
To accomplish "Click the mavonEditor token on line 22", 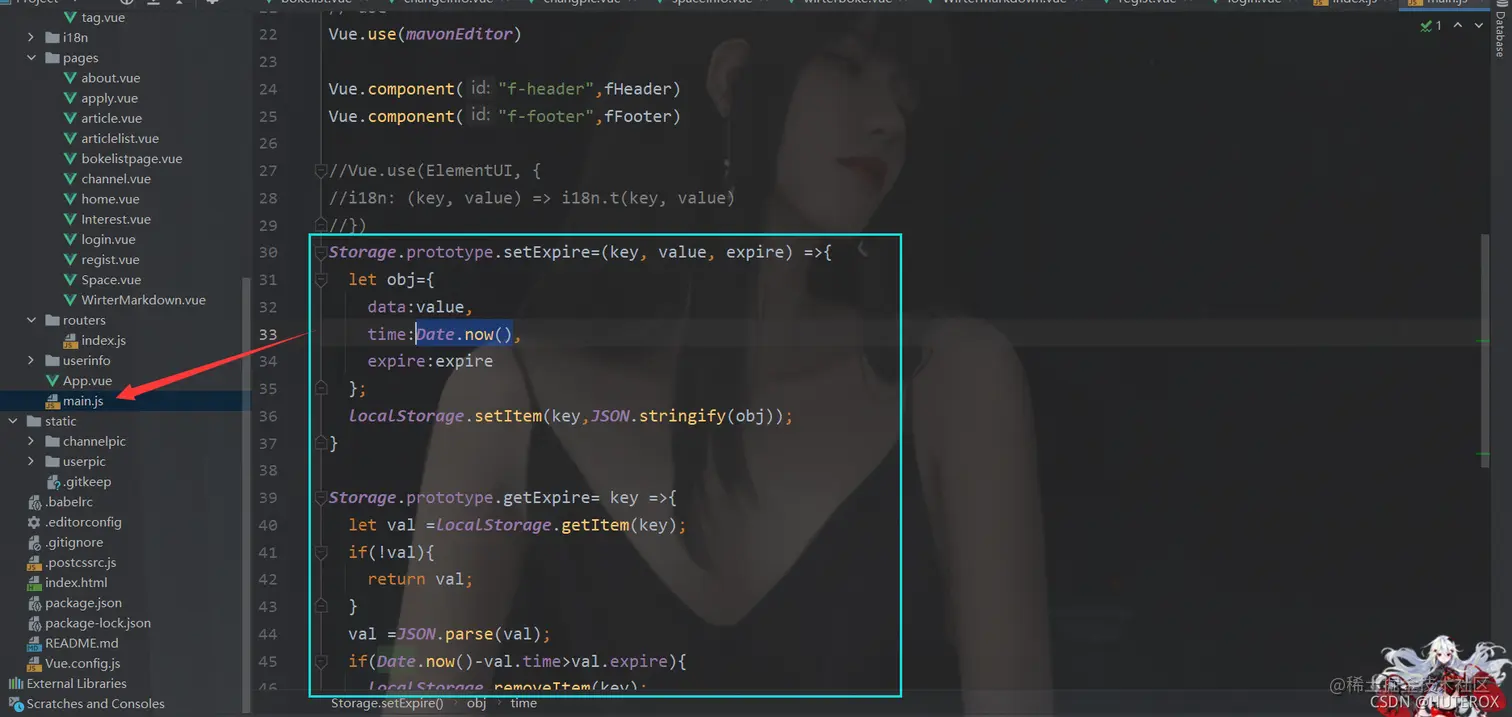I will click(459, 34).
